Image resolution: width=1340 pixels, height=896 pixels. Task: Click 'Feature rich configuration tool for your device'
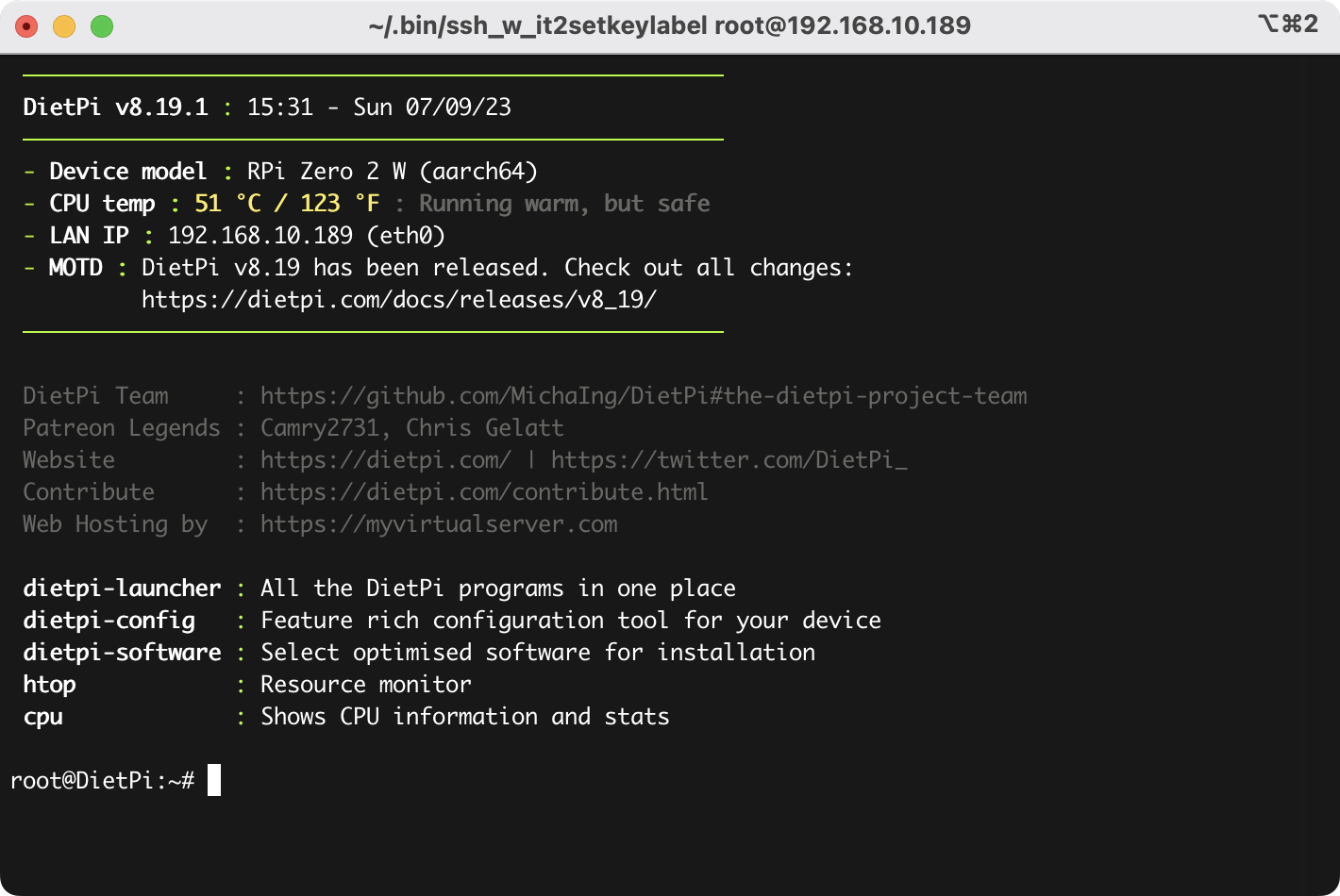click(x=571, y=621)
